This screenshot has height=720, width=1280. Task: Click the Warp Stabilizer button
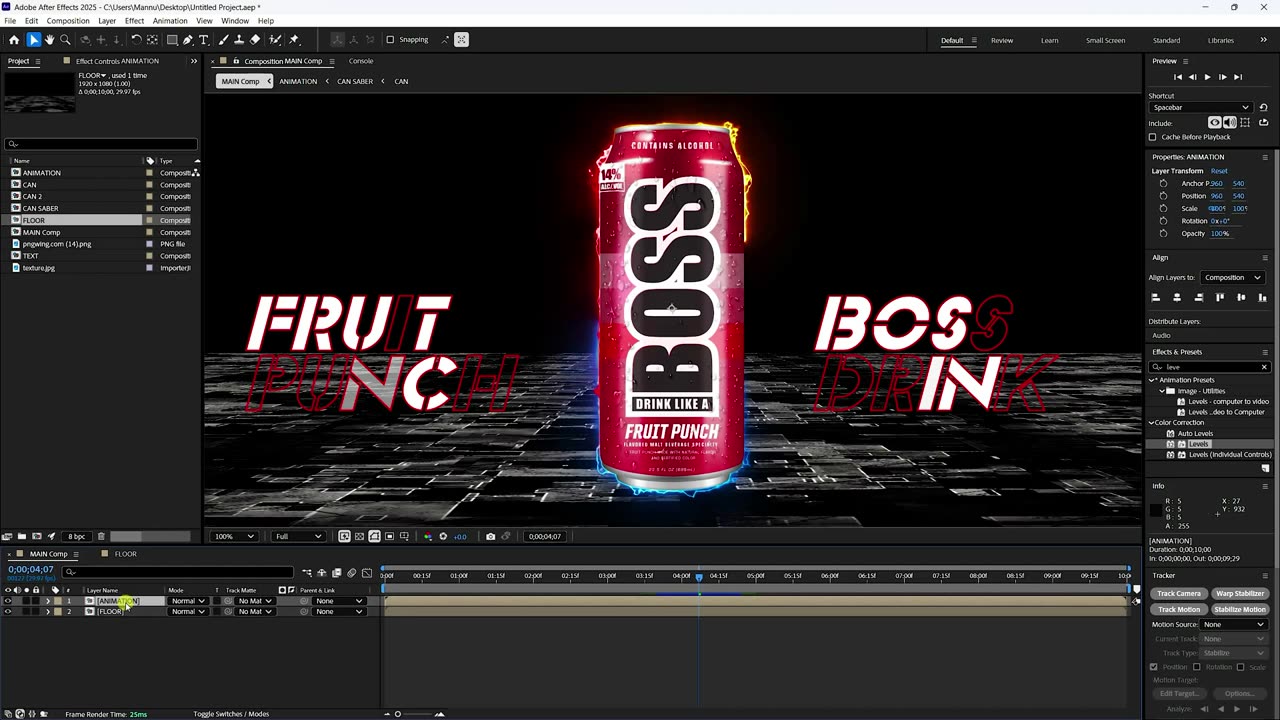click(x=1240, y=594)
